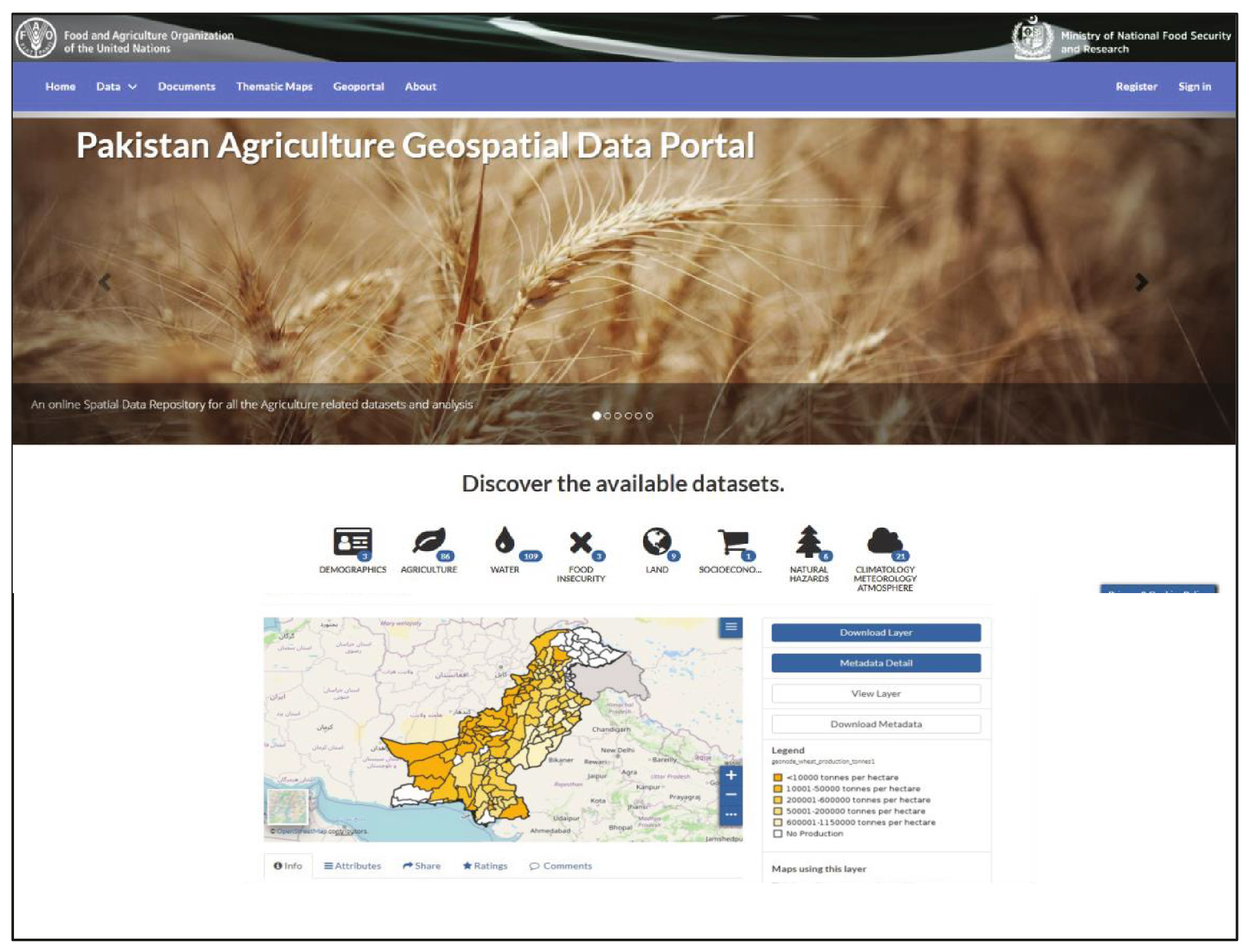1252x952 pixels.
Task: Open the Socioeconomic shopping cart icon
Action: pos(732,541)
